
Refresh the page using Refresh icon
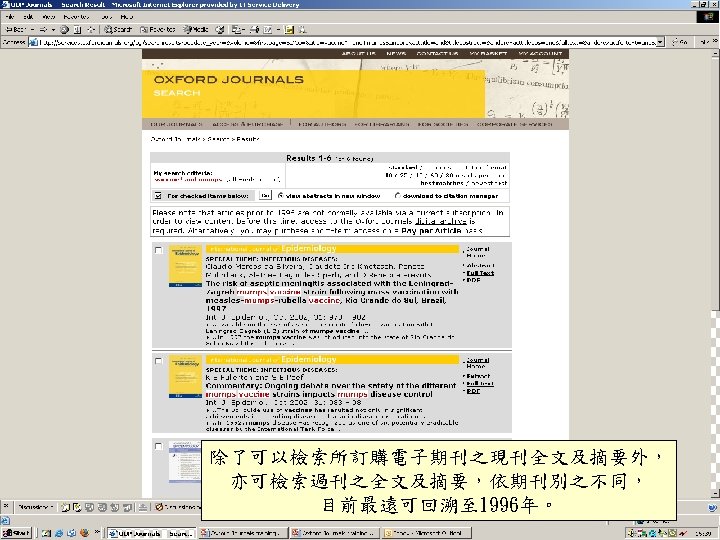(78, 29)
